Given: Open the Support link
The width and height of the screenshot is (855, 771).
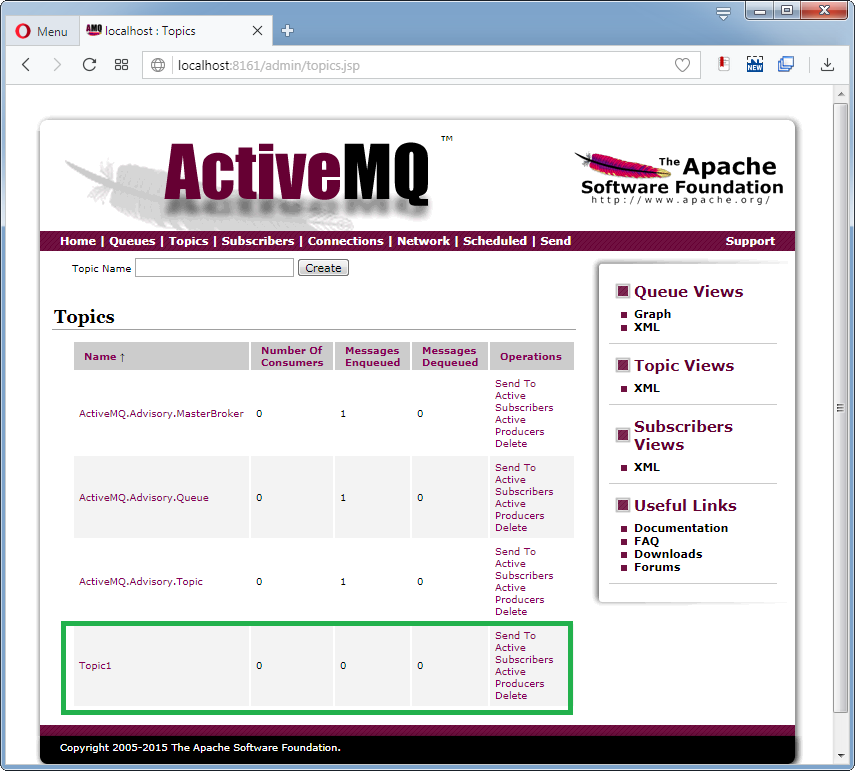Looking at the screenshot, I should coord(750,241).
